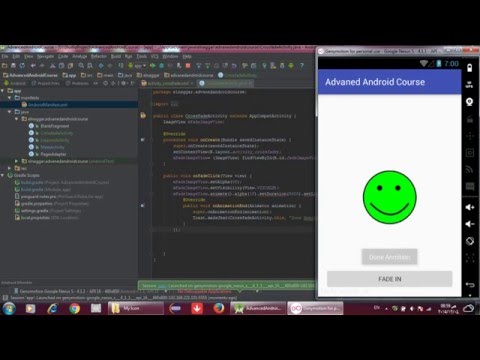Open the View menu

point(28,57)
